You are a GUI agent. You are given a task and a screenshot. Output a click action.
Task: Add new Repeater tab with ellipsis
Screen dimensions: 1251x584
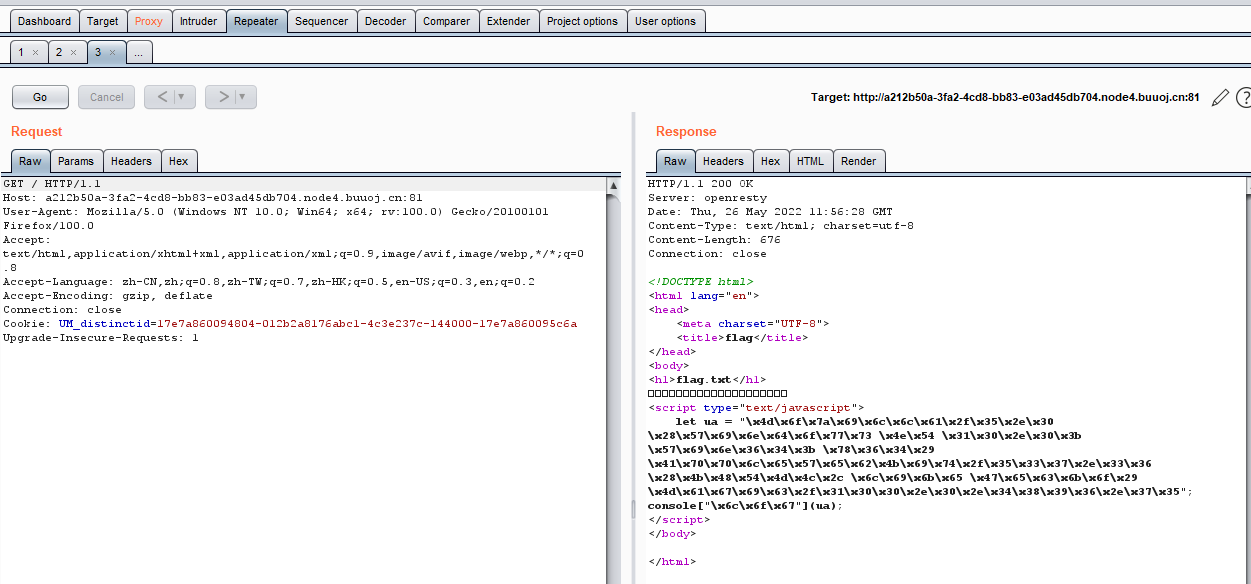point(140,52)
